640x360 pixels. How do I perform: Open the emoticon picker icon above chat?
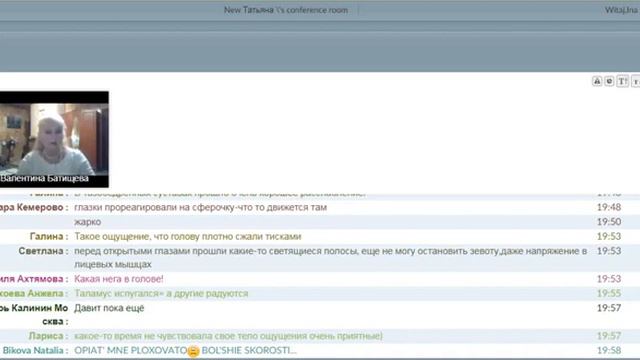point(609,81)
